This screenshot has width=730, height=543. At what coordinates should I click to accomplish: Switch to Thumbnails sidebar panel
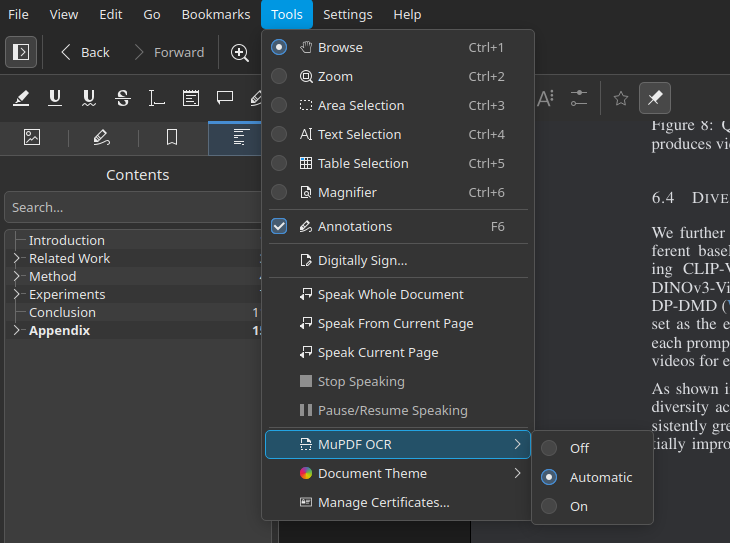pos(32,137)
